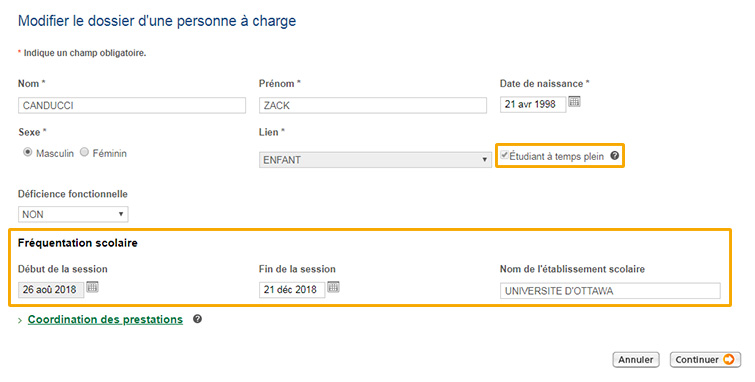Select the Féminin radio button
755x382 pixels.
[x=84, y=152]
